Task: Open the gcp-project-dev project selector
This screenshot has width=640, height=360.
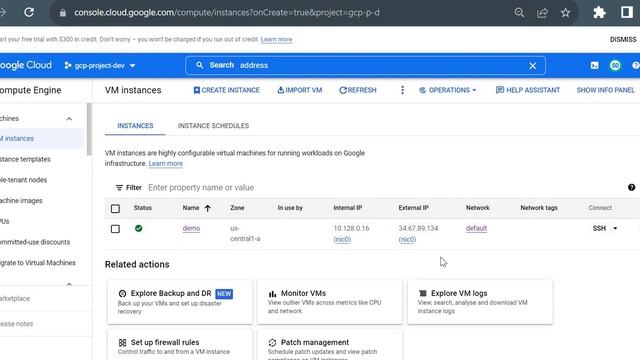Action: 100,65
